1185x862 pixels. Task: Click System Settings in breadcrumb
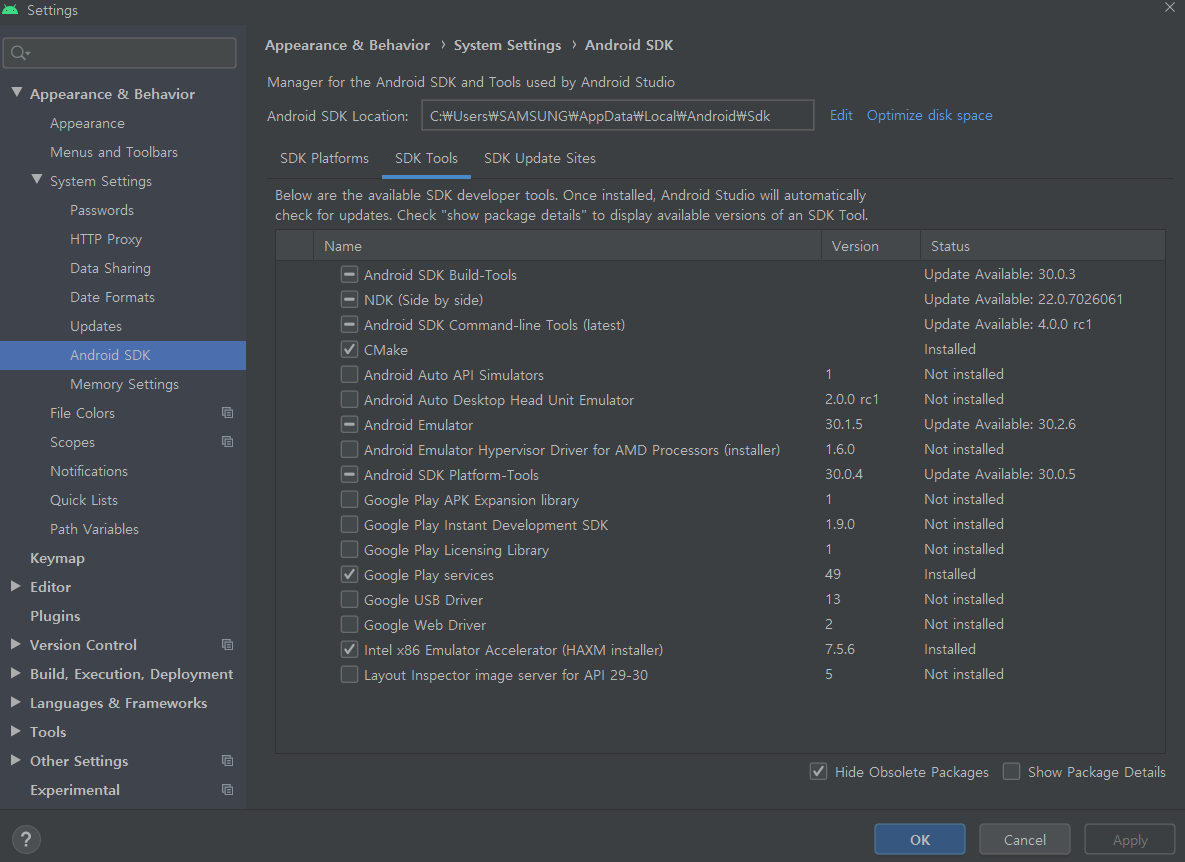pos(507,45)
